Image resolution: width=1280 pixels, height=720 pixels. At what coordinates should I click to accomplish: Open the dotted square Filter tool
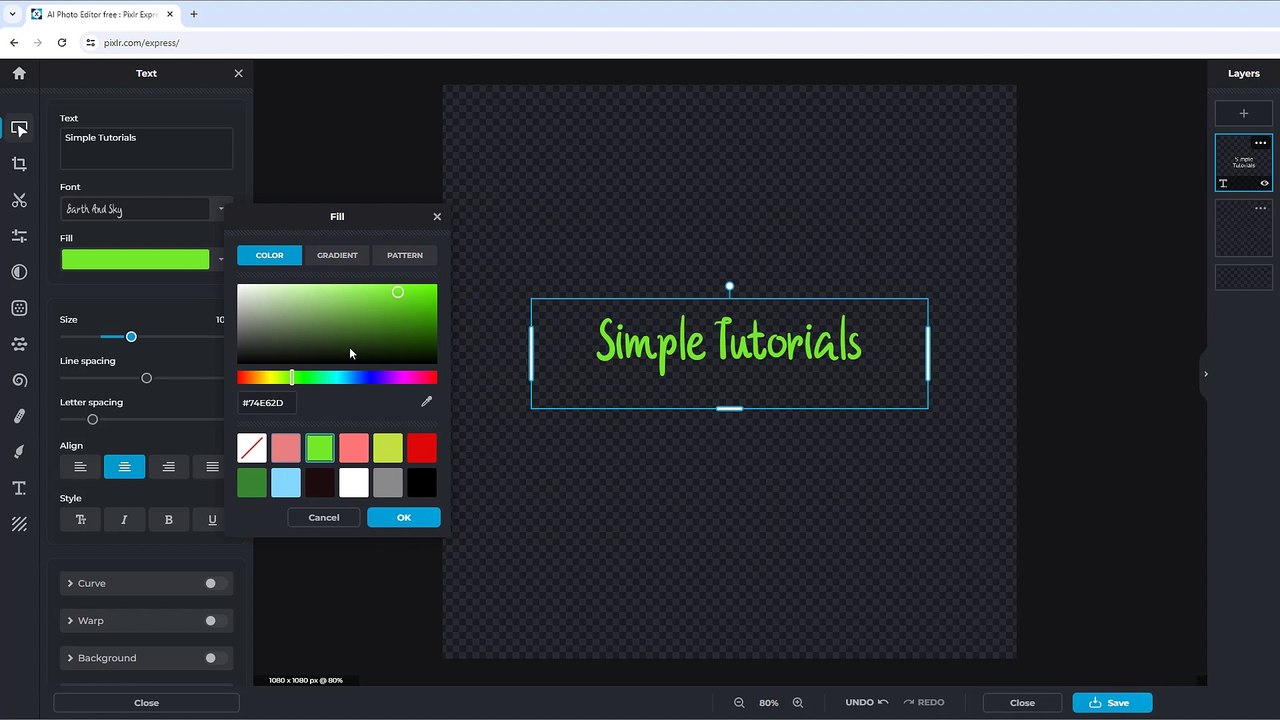tap(19, 308)
